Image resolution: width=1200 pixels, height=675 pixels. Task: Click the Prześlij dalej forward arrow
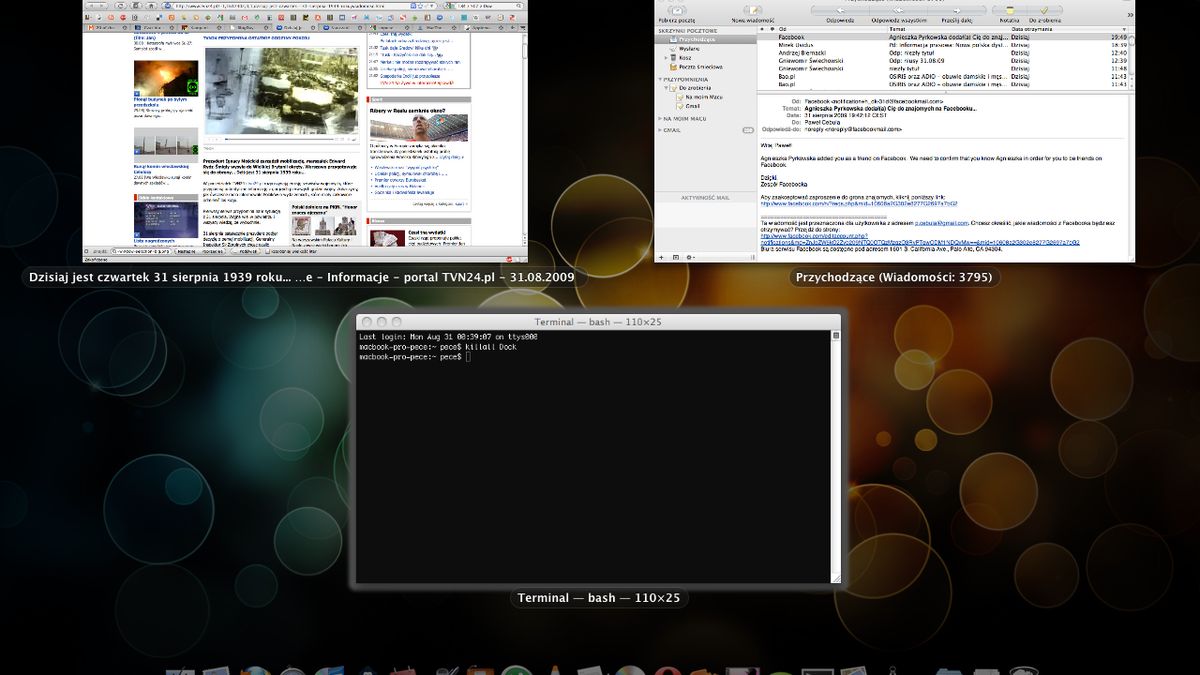tap(957, 10)
